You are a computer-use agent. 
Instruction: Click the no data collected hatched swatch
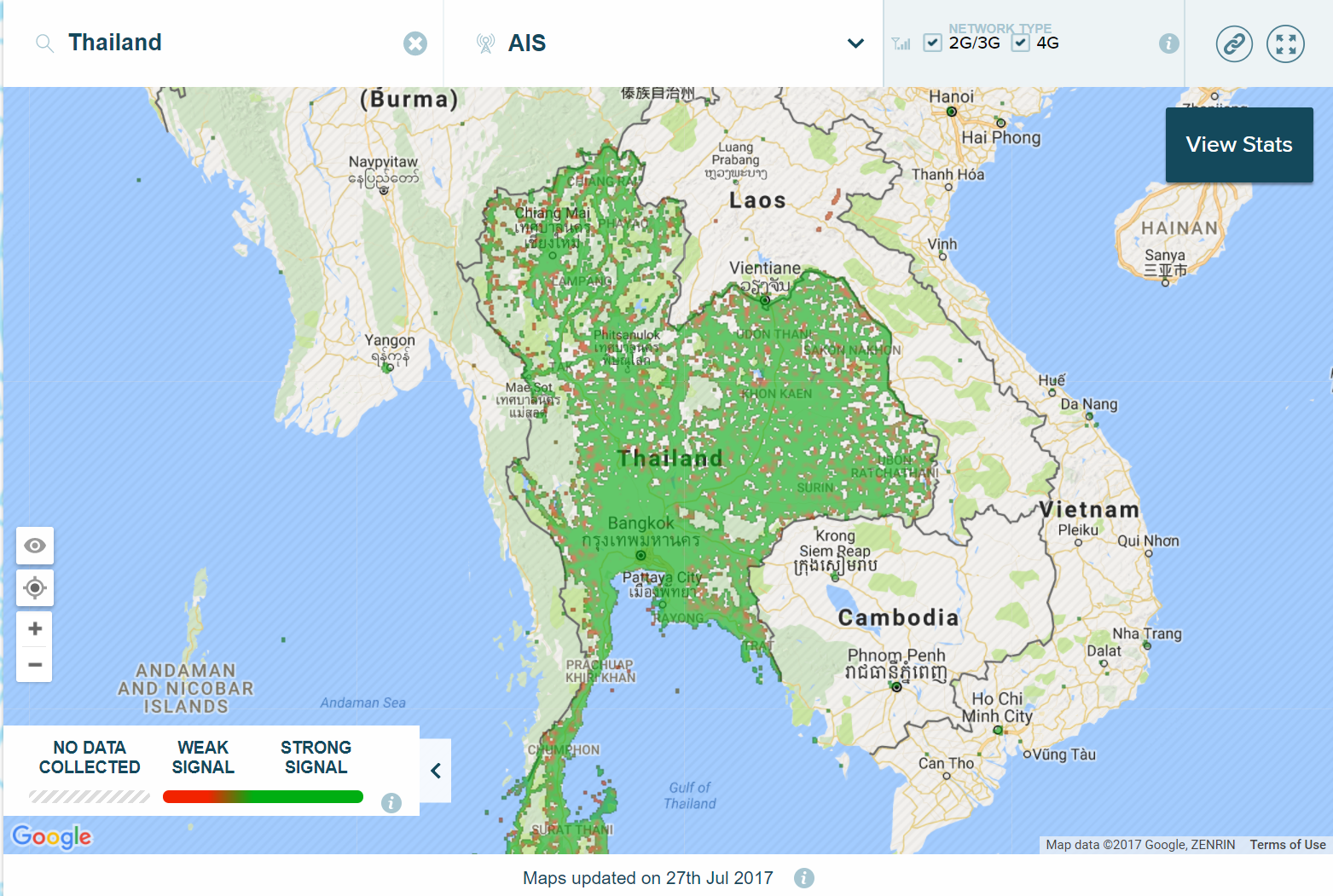(90, 797)
